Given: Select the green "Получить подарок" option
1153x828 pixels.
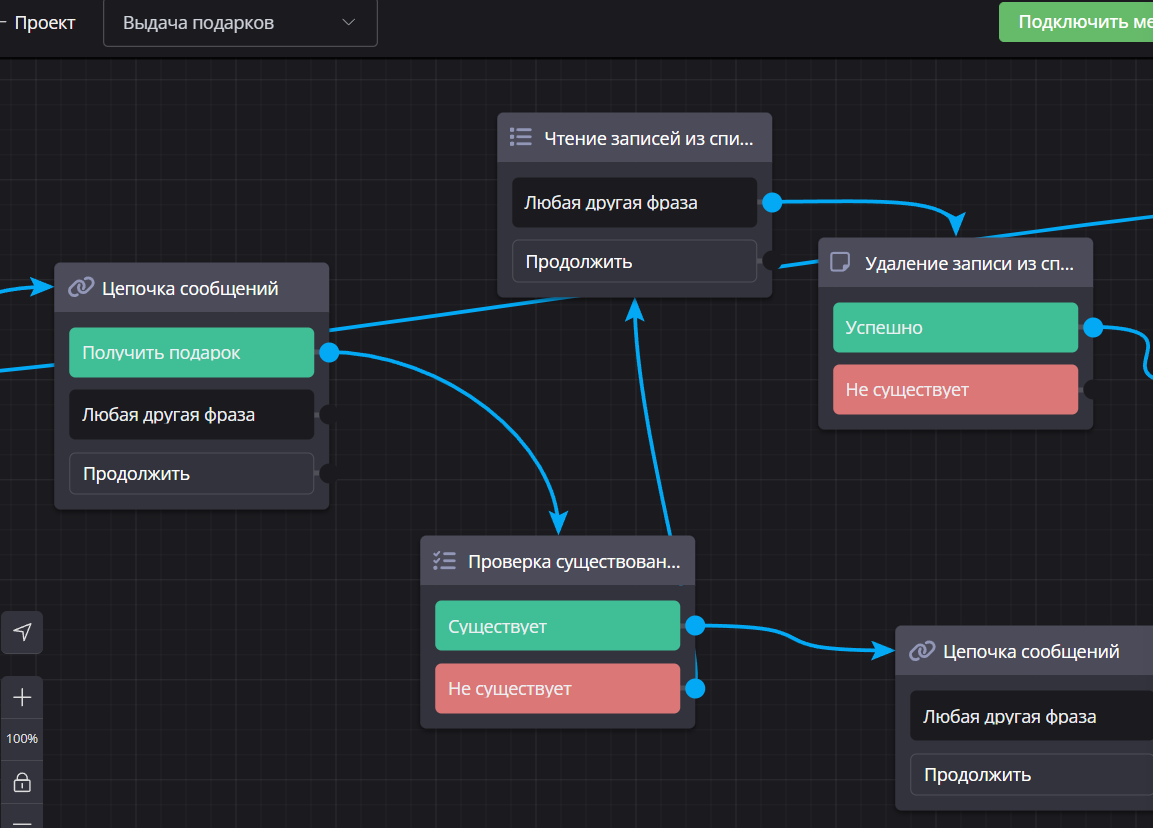Looking at the screenshot, I should coord(191,352).
